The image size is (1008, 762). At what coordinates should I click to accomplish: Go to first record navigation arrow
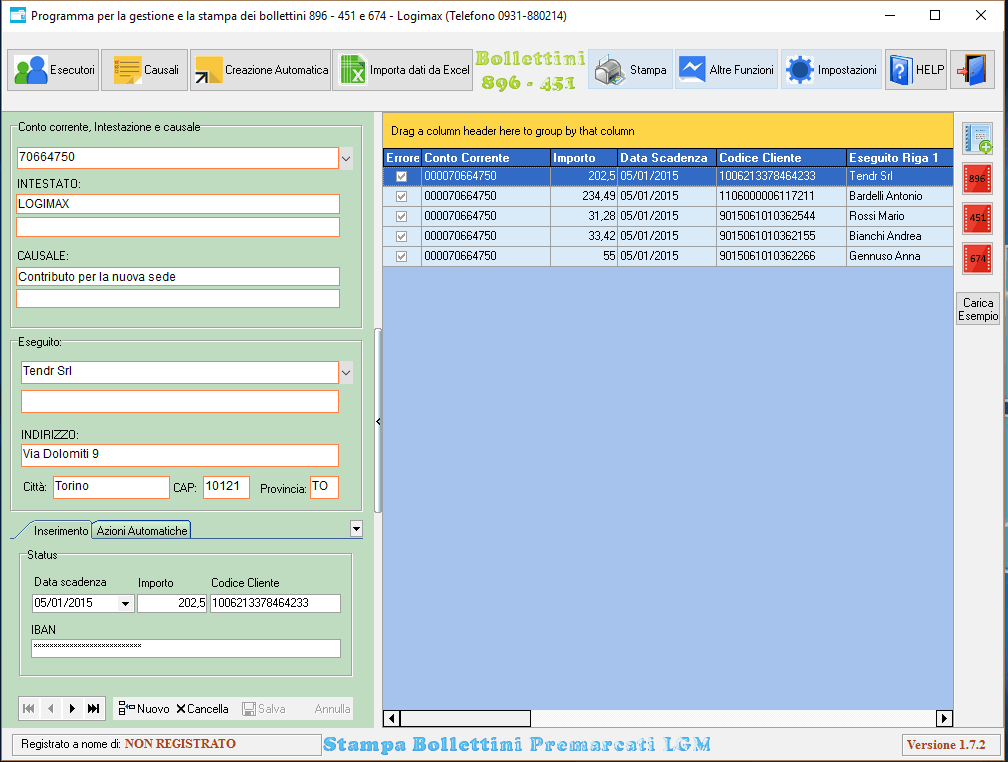(x=28, y=709)
